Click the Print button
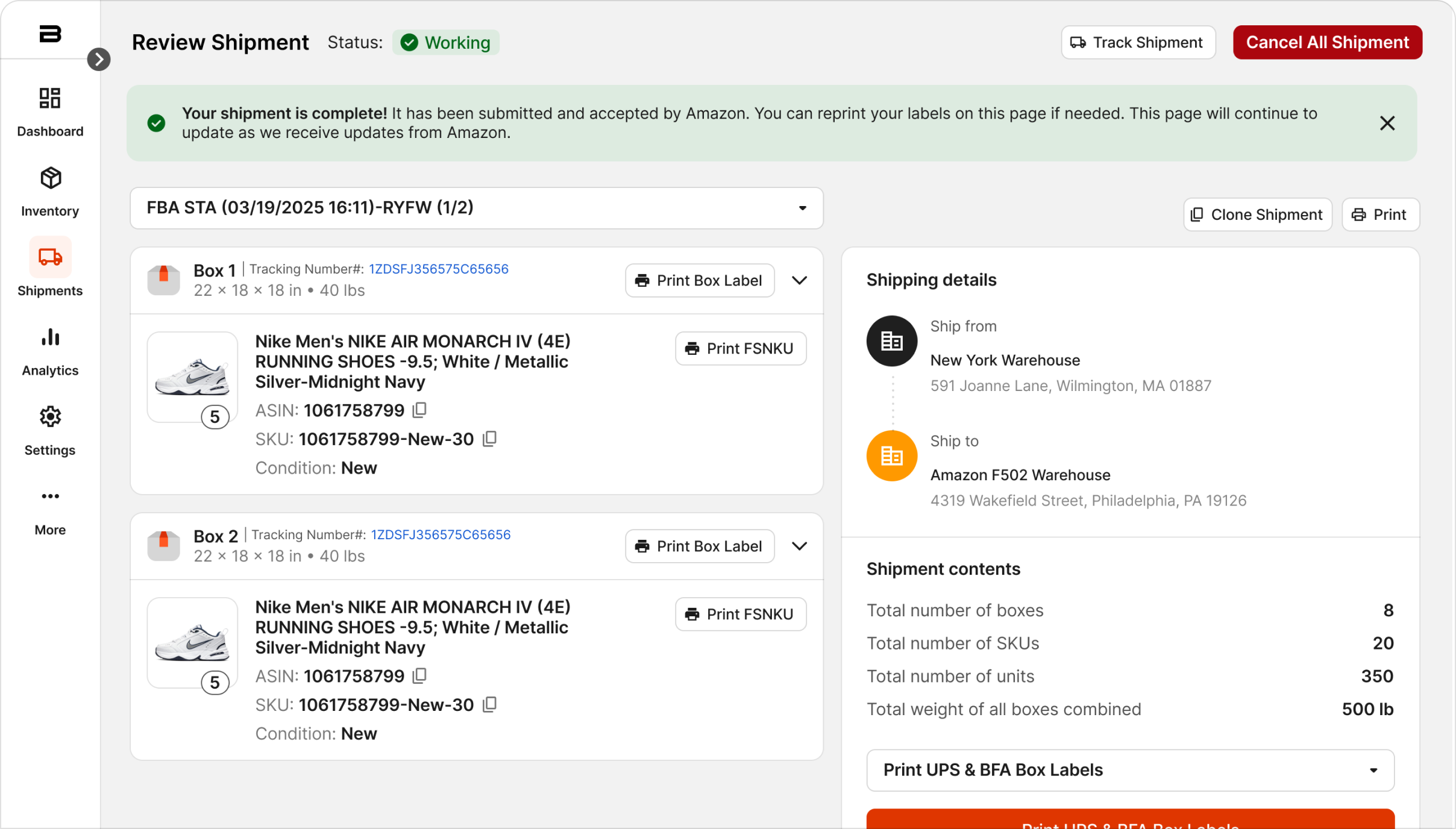Viewport: 1456px width, 829px height. (x=1381, y=214)
